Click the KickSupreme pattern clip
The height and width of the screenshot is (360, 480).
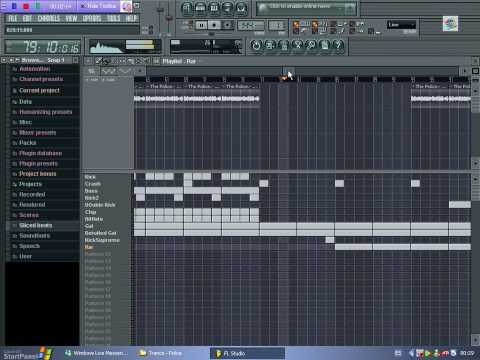330,240
